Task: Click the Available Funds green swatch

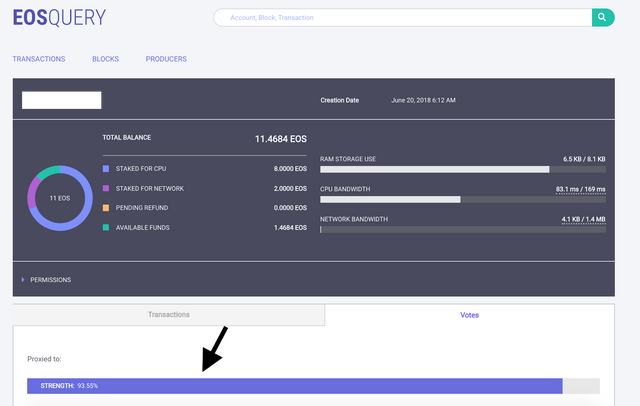Action: tap(106, 227)
